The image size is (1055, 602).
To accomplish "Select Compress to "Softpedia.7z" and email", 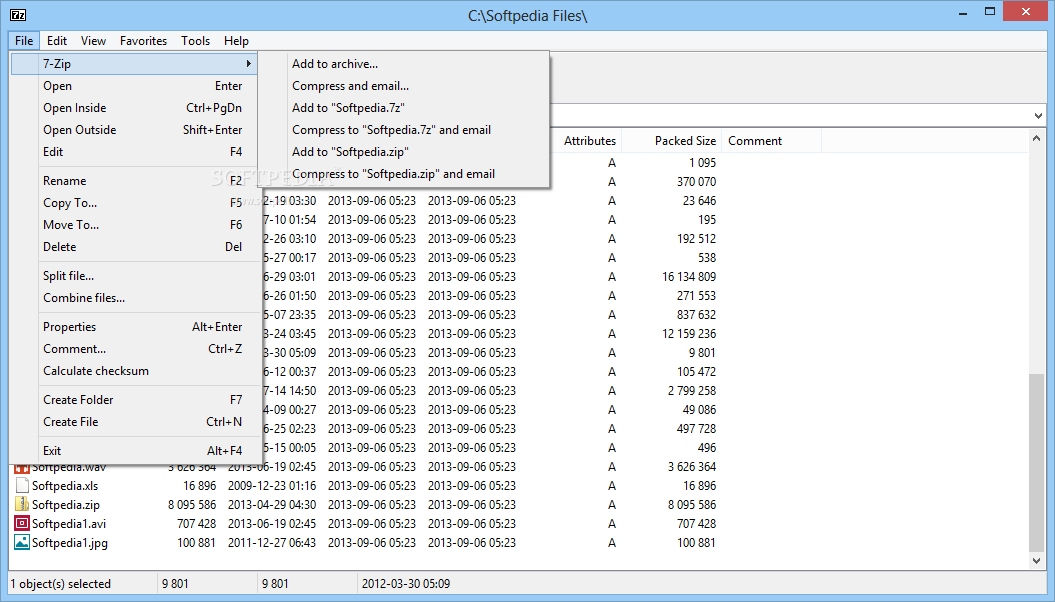I will tap(391, 130).
